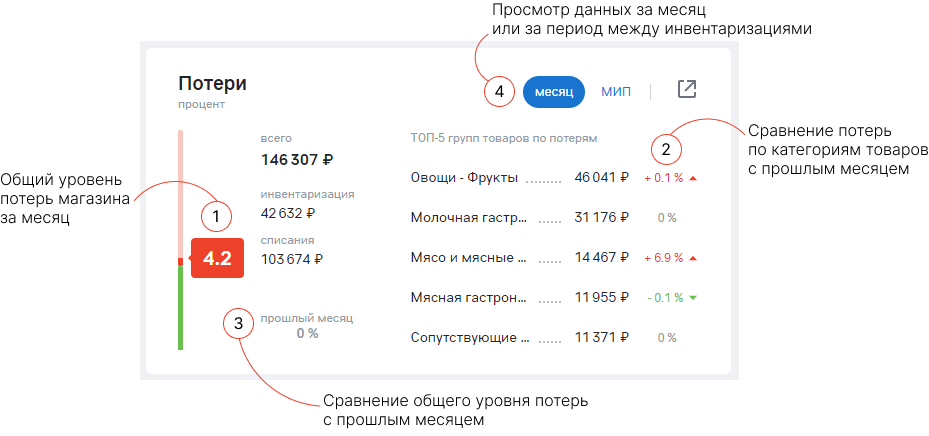
Task: Click the Потери widget title
Action: pos(212,84)
